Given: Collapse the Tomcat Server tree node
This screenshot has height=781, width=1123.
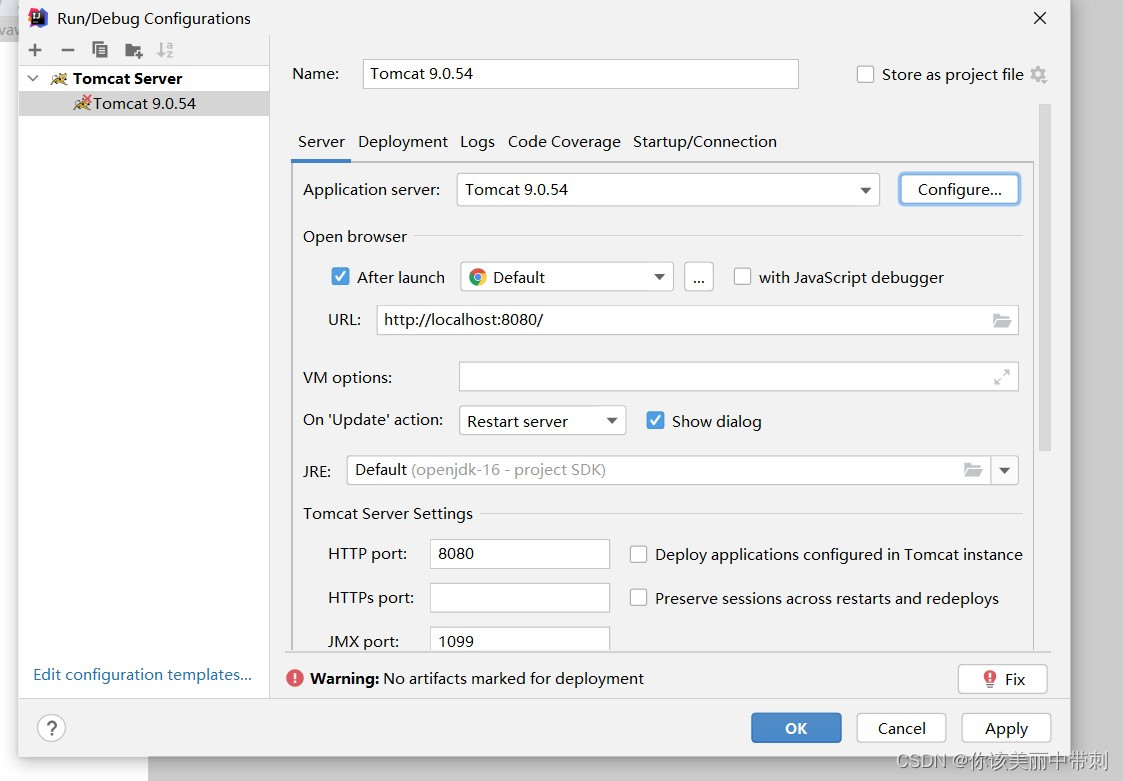Looking at the screenshot, I should [33, 78].
